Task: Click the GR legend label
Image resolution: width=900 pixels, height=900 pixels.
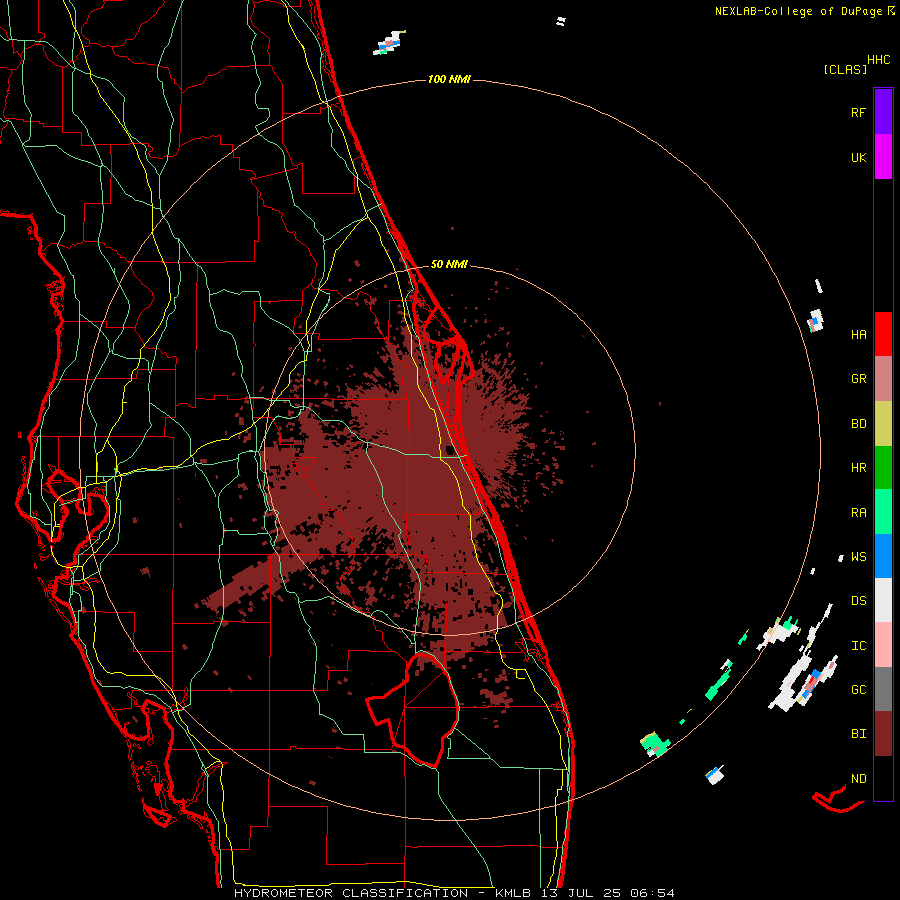Action: click(858, 379)
